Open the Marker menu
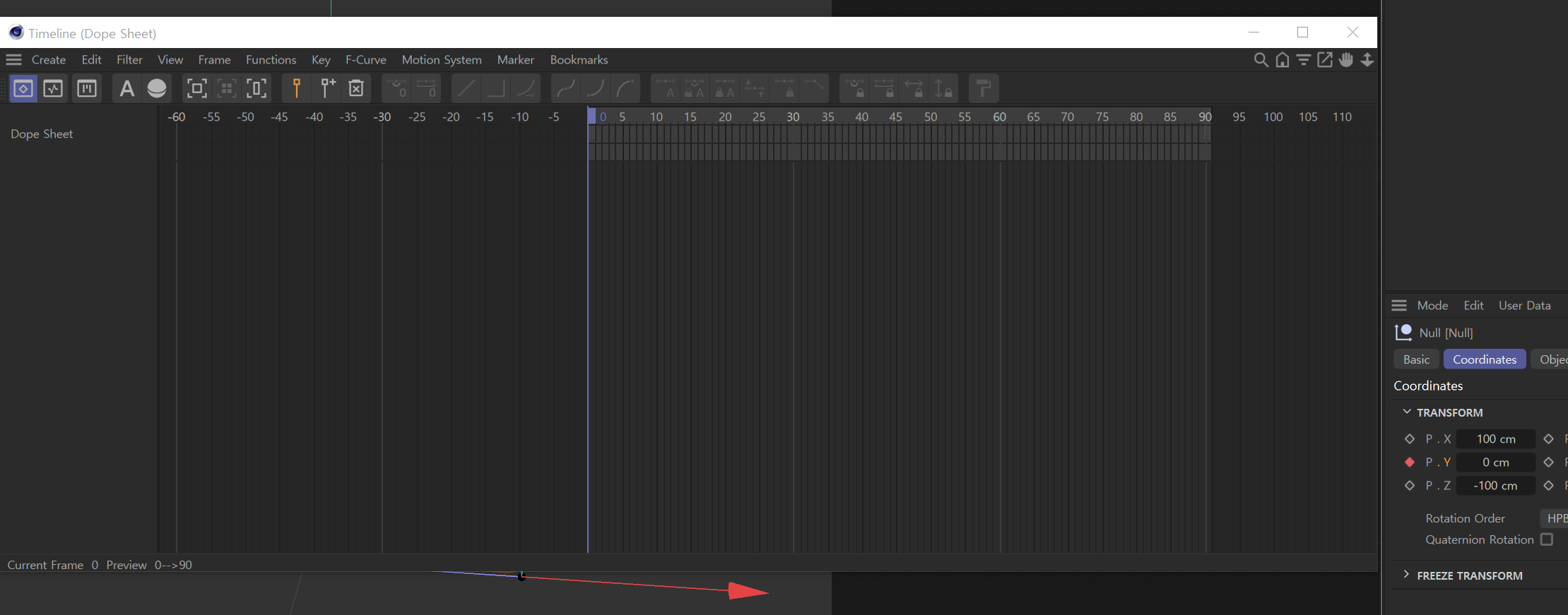The image size is (1568, 615). tap(515, 60)
